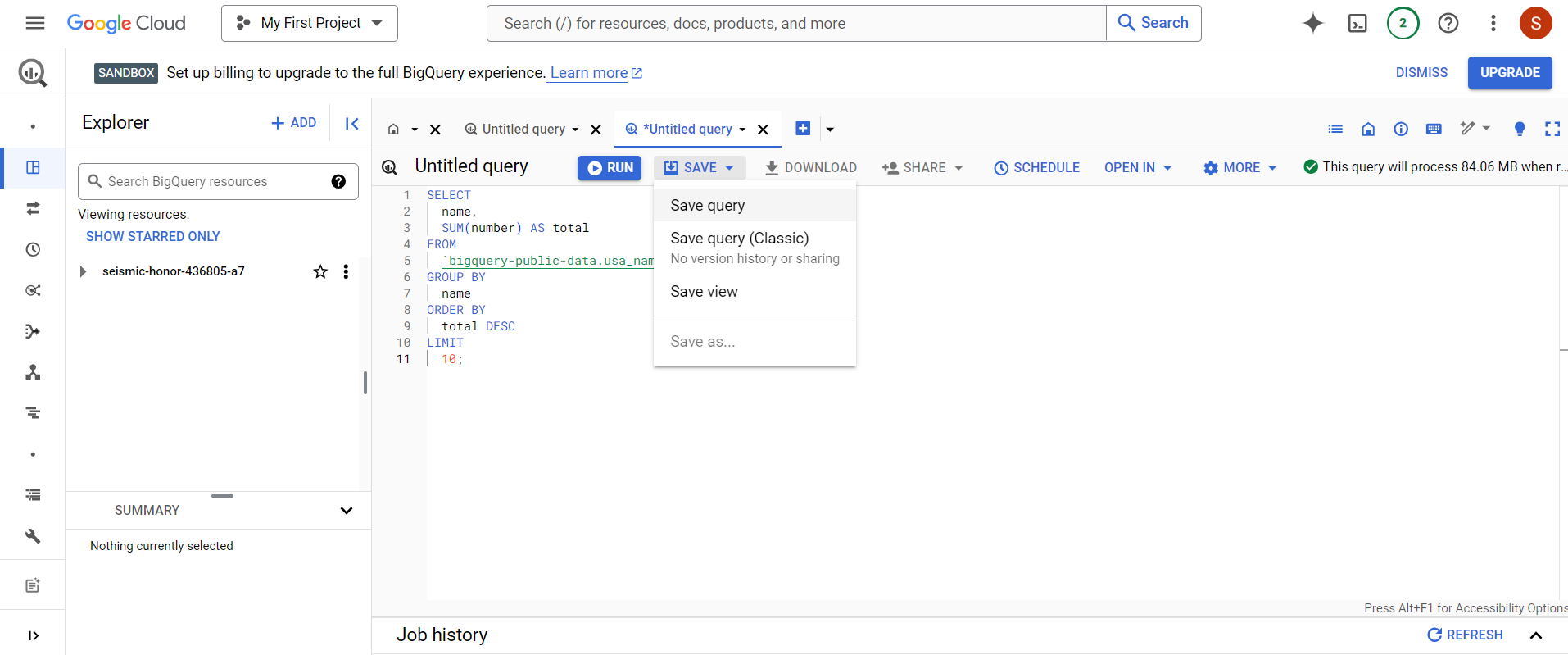Click the lightbulb tips icon
Viewport: 1568px width, 655px height.
pos(1520,129)
